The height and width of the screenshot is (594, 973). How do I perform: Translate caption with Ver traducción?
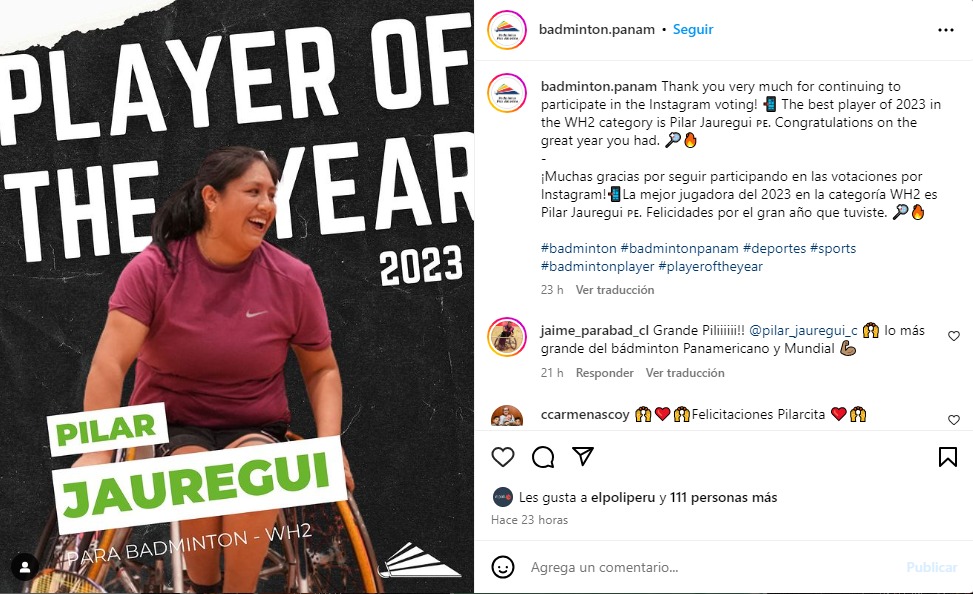(x=615, y=290)
